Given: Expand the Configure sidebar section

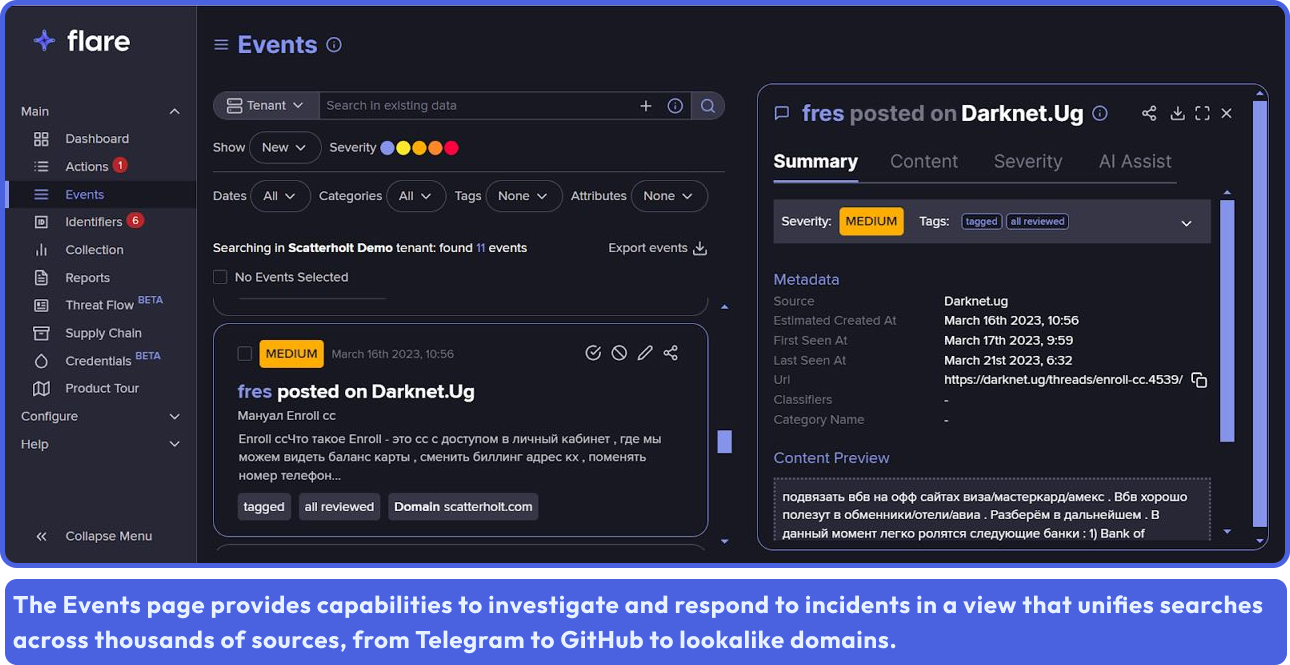Looking at the screenshot, I should [x=175, y=417].
